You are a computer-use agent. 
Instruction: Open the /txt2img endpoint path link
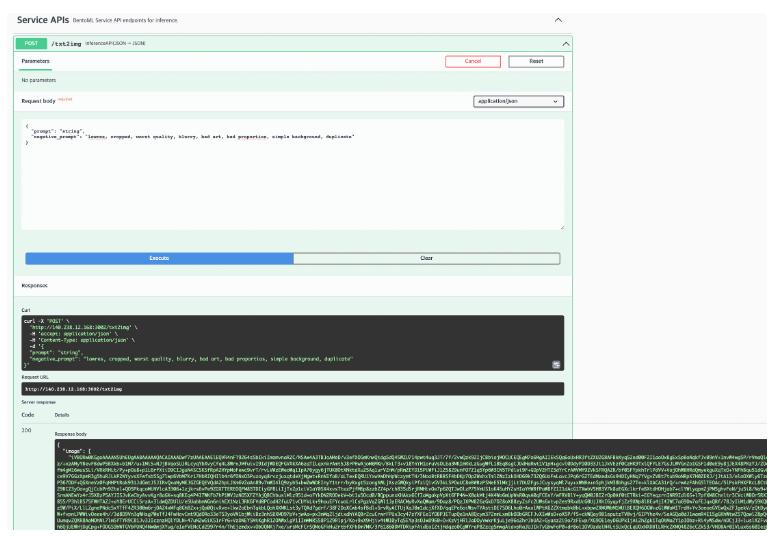(x=66, y=44)
